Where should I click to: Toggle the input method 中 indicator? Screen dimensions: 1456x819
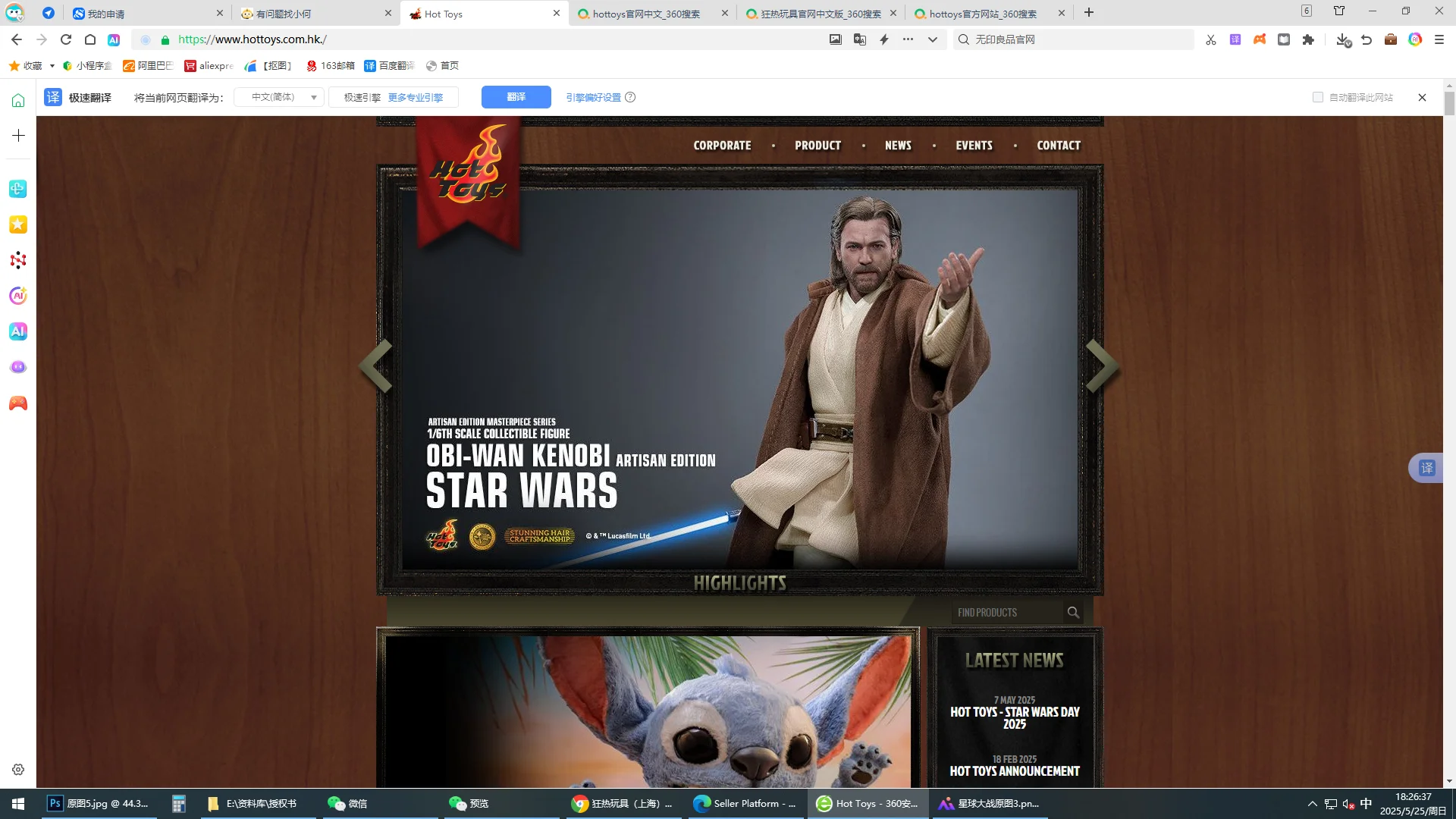(1366, 804)
